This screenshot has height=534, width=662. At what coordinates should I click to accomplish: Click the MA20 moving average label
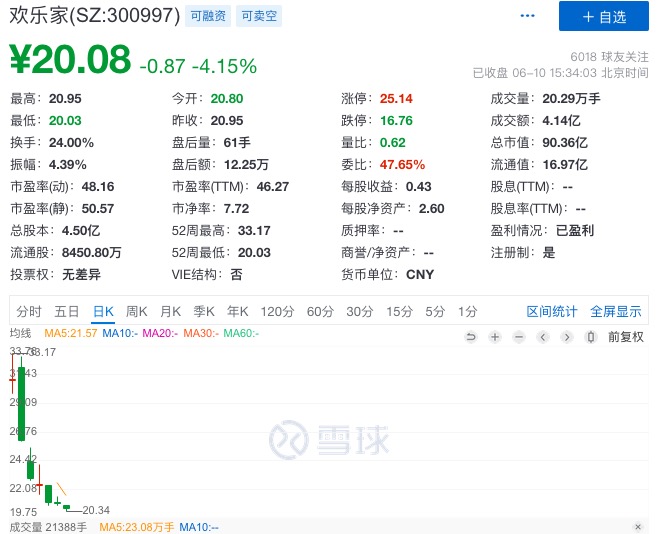pyautogui.click(x=160, y=333)
